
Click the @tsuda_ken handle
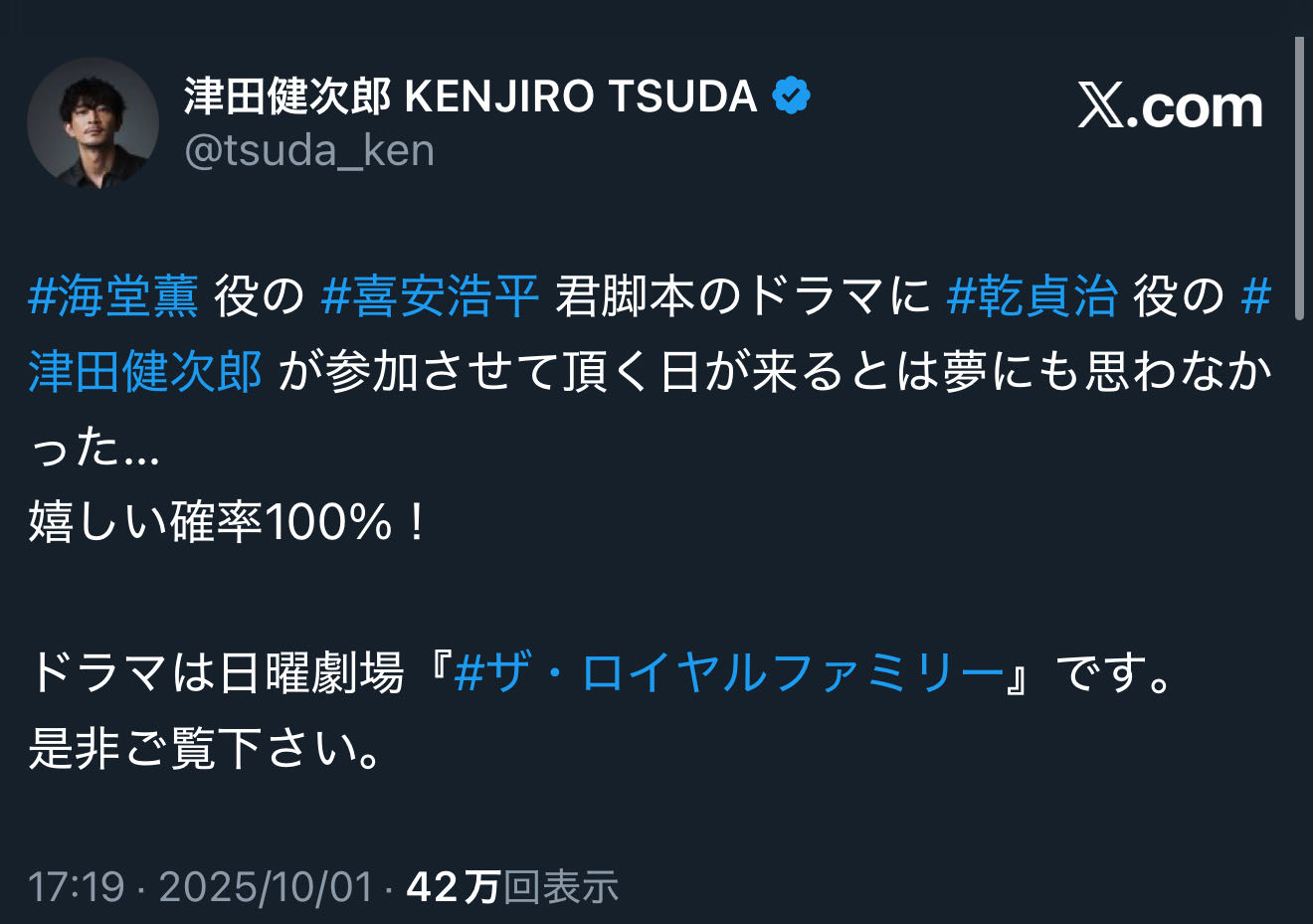[309, 151]
